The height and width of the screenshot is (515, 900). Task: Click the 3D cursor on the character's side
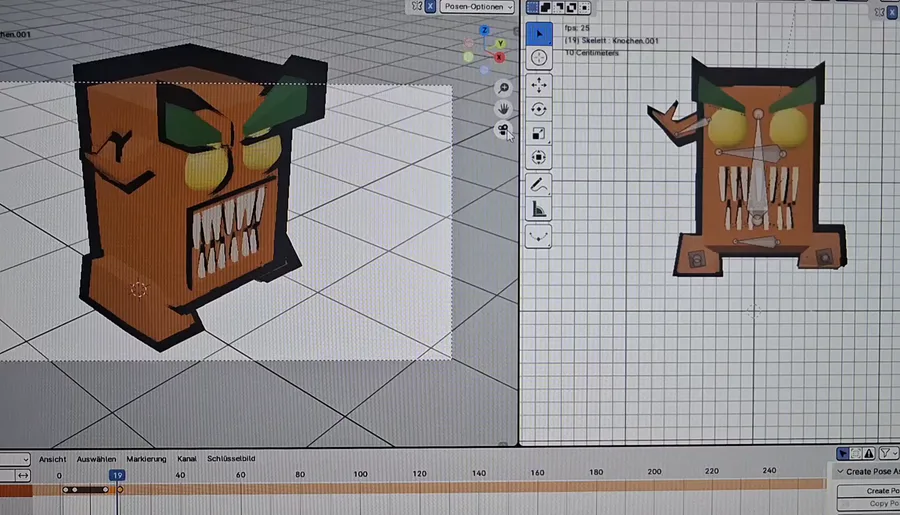coord(138,289)
